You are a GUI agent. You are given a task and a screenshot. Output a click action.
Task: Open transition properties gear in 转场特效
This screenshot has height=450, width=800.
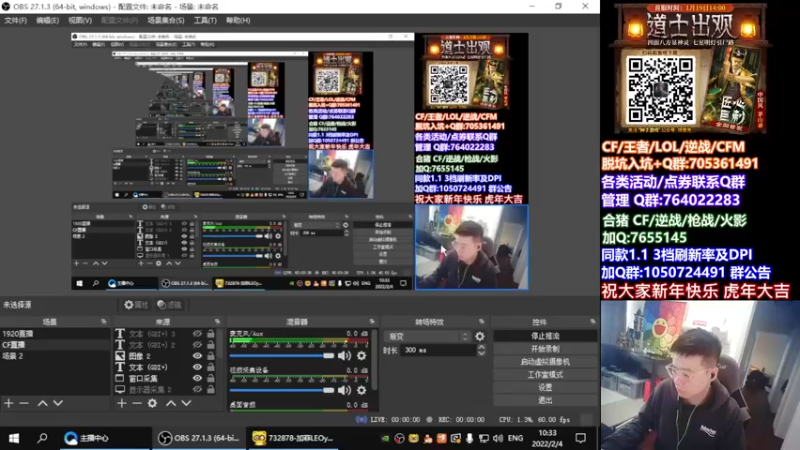tap(480, 336)
